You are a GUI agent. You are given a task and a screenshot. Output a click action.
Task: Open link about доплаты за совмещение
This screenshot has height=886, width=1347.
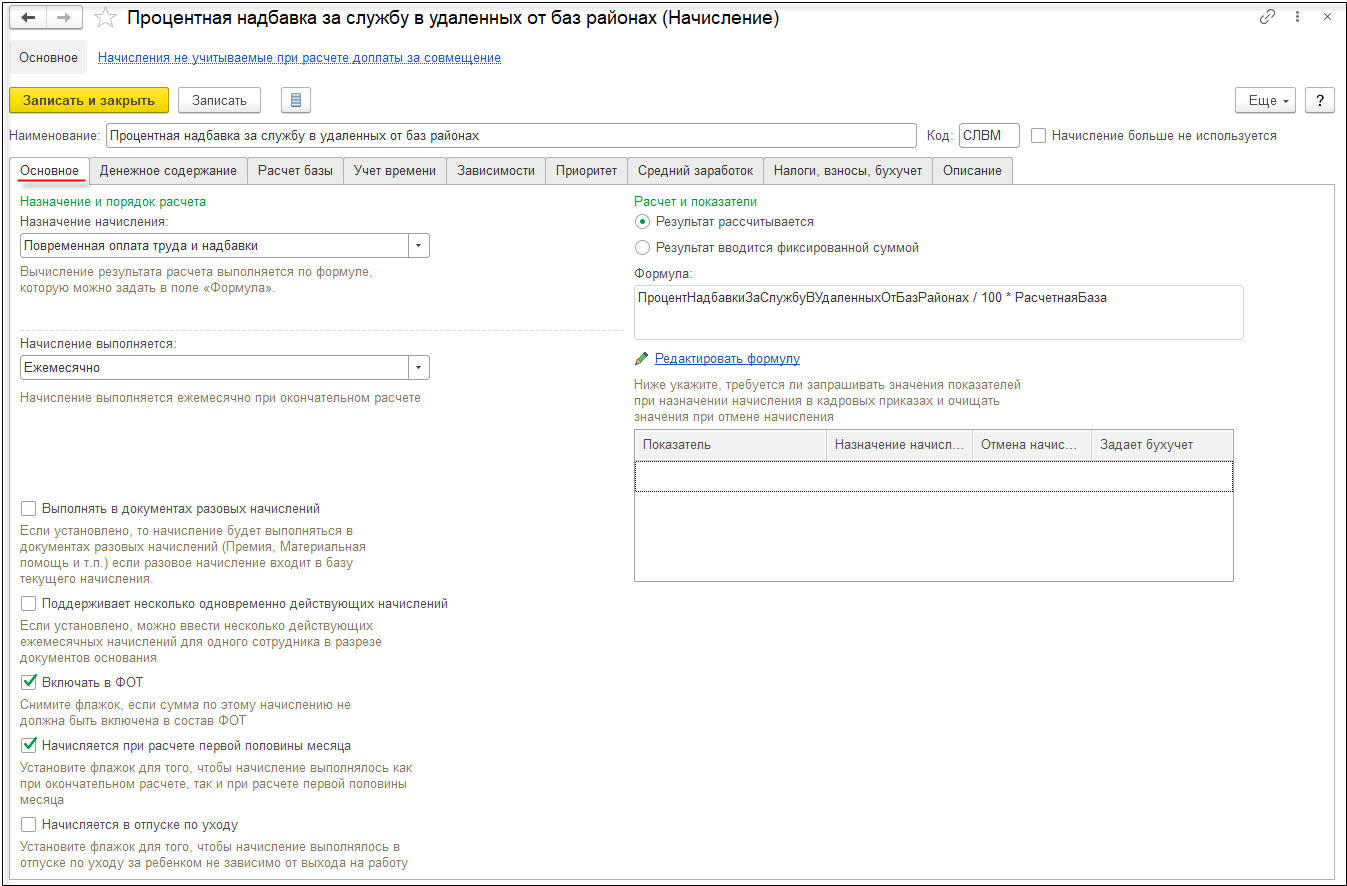coord(299,58)
